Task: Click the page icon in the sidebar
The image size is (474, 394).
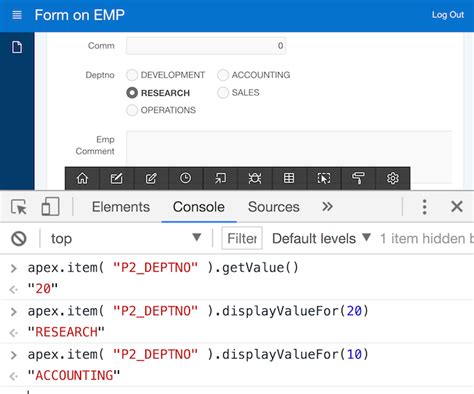Action: [17, 47]
